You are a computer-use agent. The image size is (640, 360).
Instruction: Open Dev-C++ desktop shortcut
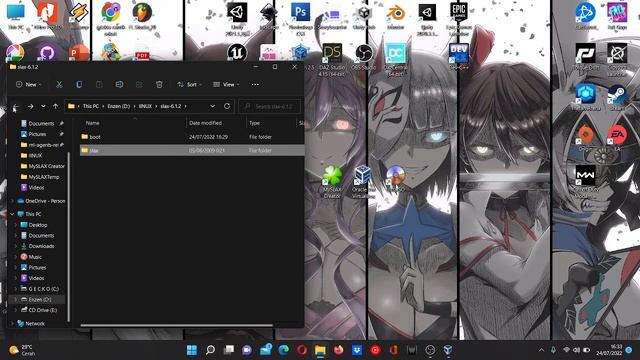coord(459,56)
